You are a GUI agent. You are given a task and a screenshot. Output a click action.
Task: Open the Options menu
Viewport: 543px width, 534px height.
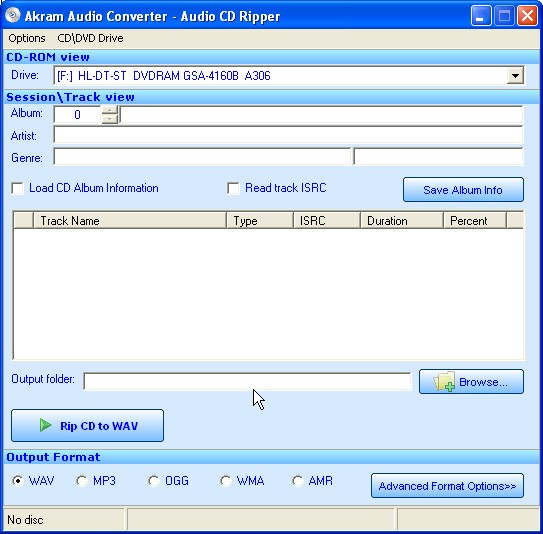tap(27, 38)
